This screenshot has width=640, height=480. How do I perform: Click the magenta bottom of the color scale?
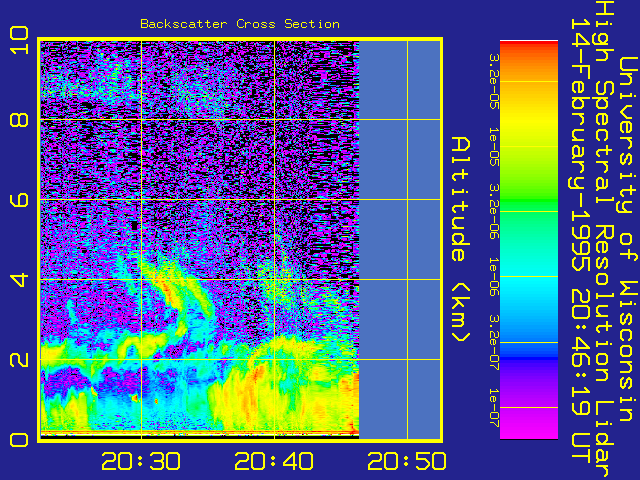[529, 427]
